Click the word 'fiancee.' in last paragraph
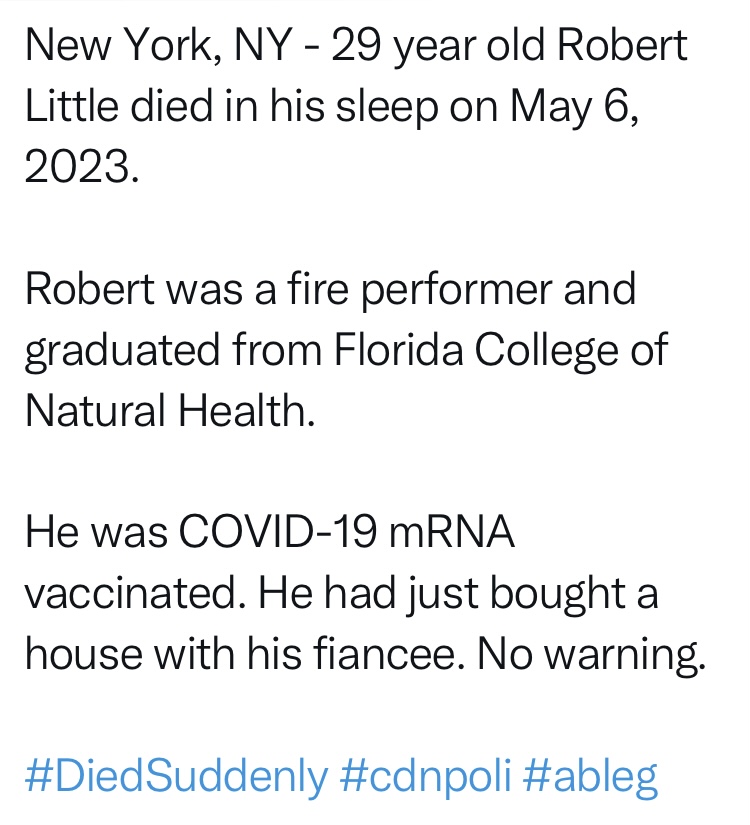 click(x=389, y=653)
